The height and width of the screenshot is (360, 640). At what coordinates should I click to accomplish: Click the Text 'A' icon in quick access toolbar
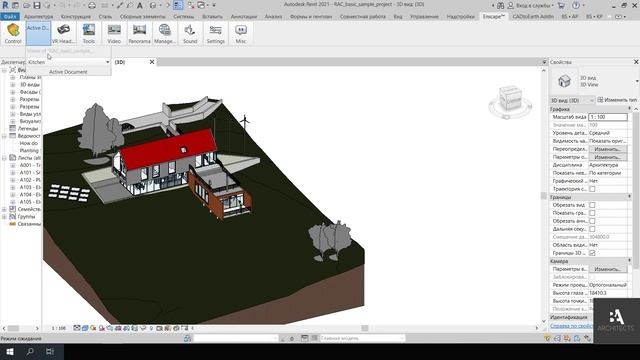[x=140, y=5]
